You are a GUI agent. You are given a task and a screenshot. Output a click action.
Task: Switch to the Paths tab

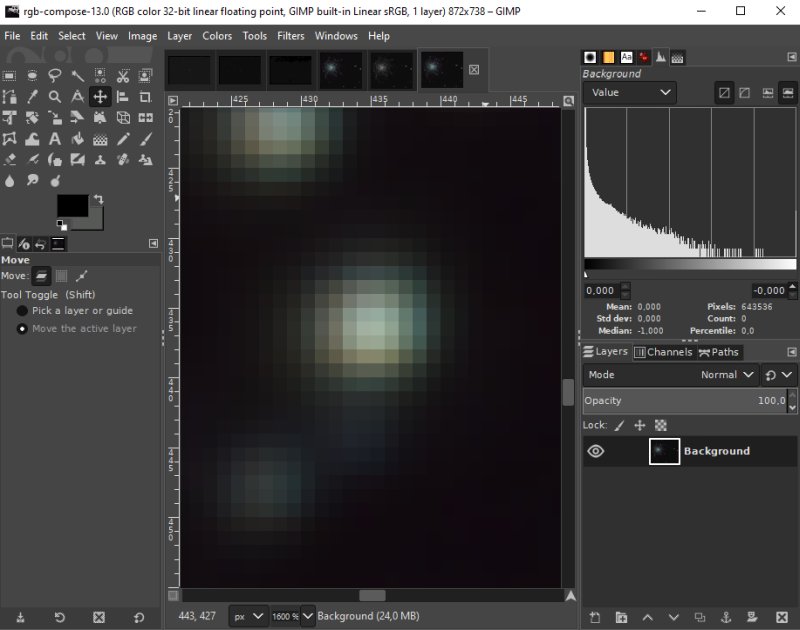(x=718, y=352)
